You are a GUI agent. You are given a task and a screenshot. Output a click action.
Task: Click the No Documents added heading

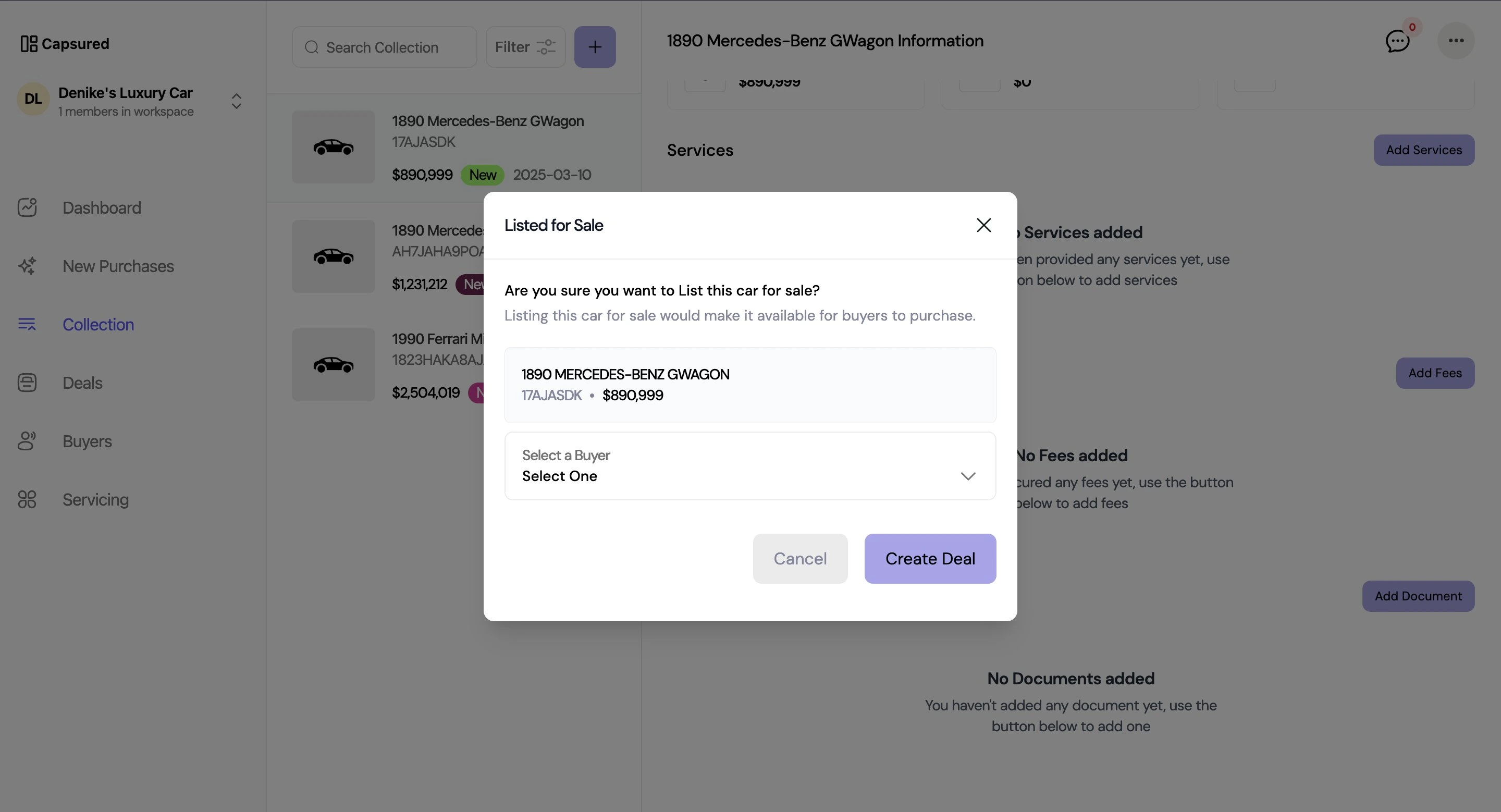pyautogui.click(x=1071, y=678)
